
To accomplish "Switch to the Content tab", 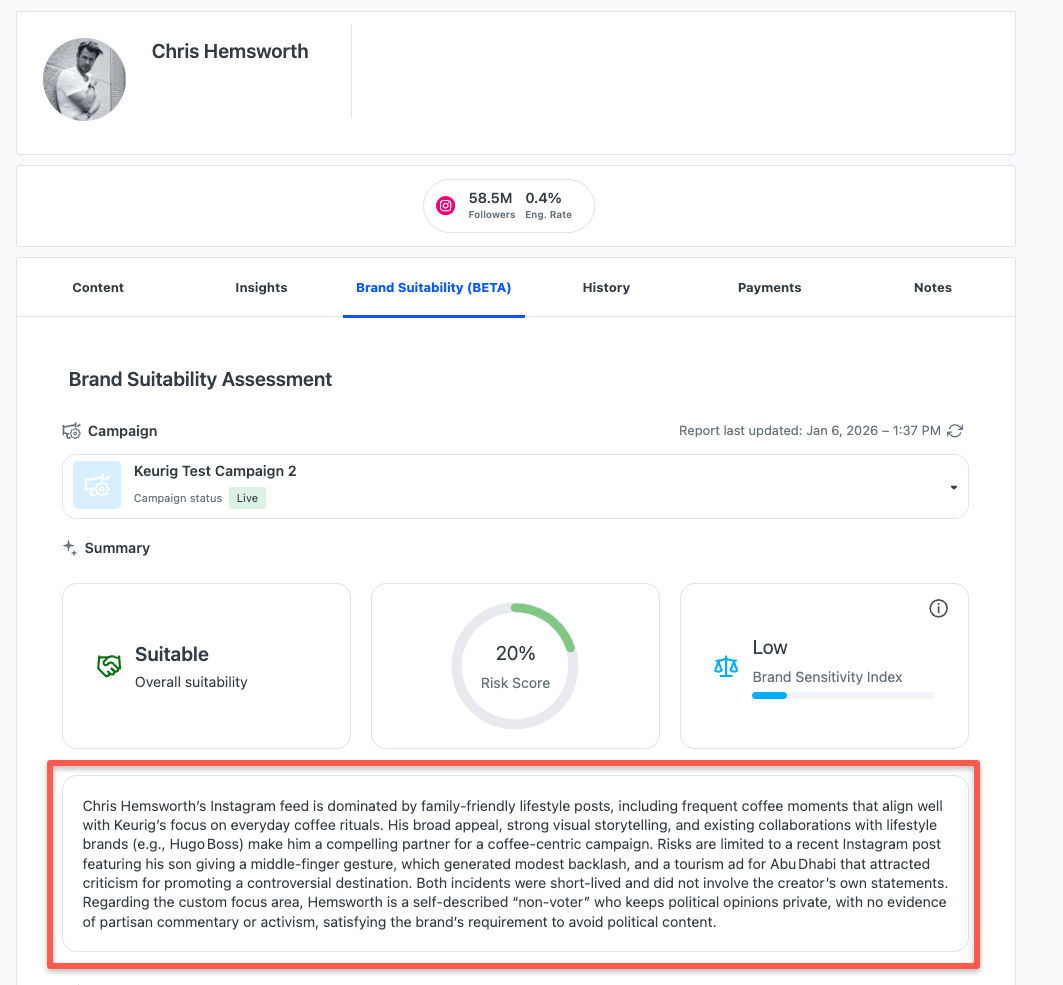I will pos(98,288).
